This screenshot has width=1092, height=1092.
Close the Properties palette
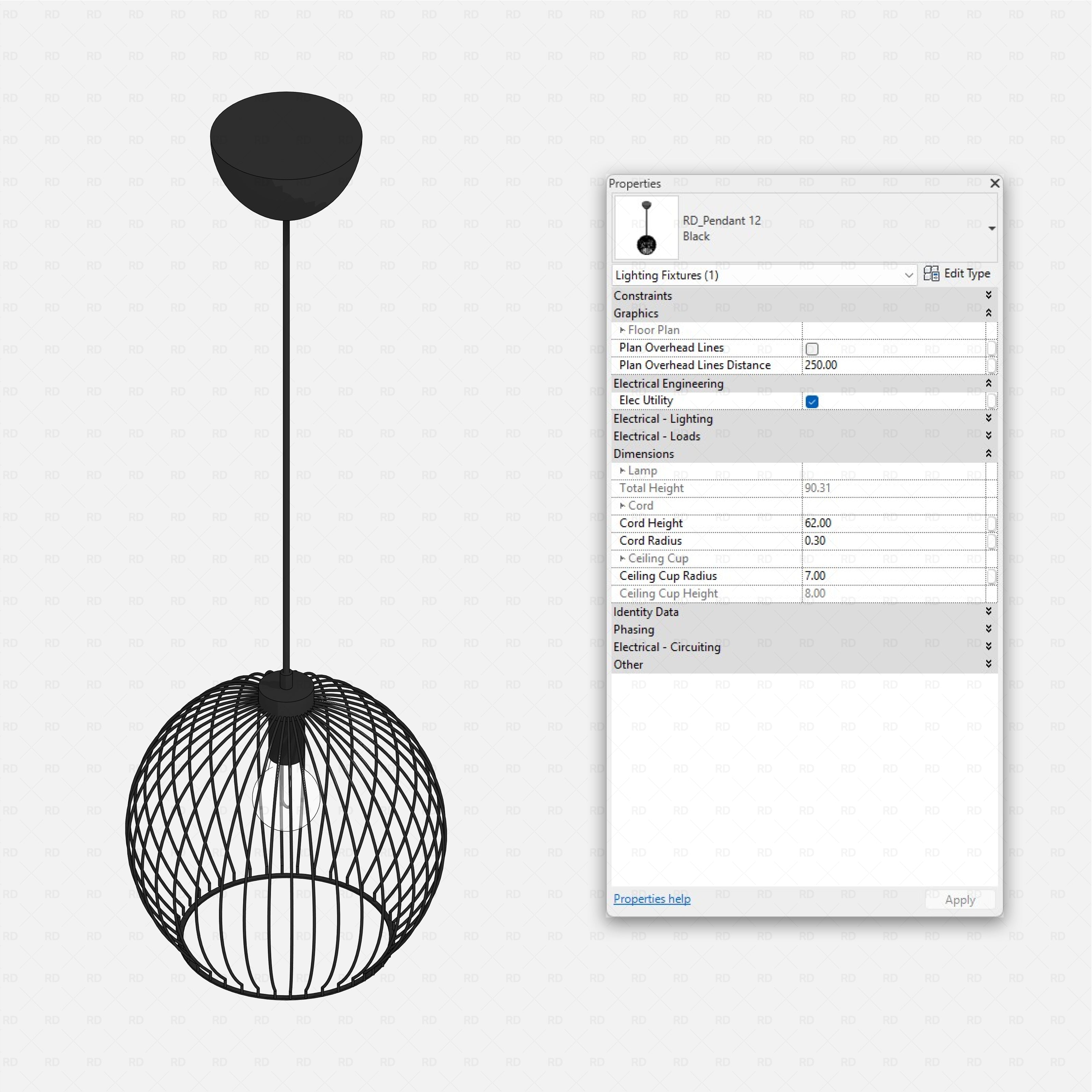point(994,183)
